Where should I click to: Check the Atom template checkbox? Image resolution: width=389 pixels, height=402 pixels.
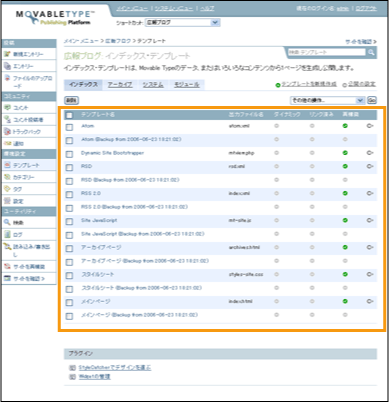(x=69, y=127)
